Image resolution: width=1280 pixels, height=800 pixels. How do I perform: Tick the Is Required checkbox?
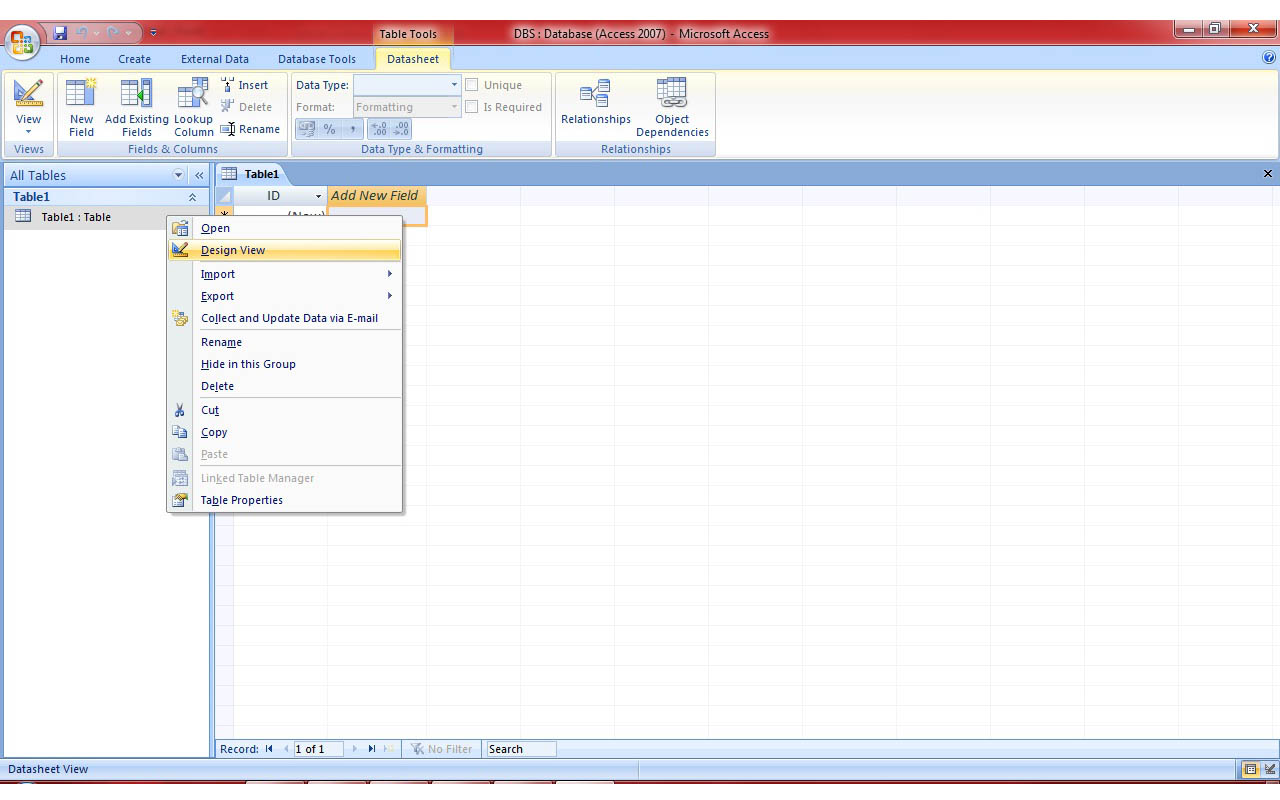[x=472, y=107]
